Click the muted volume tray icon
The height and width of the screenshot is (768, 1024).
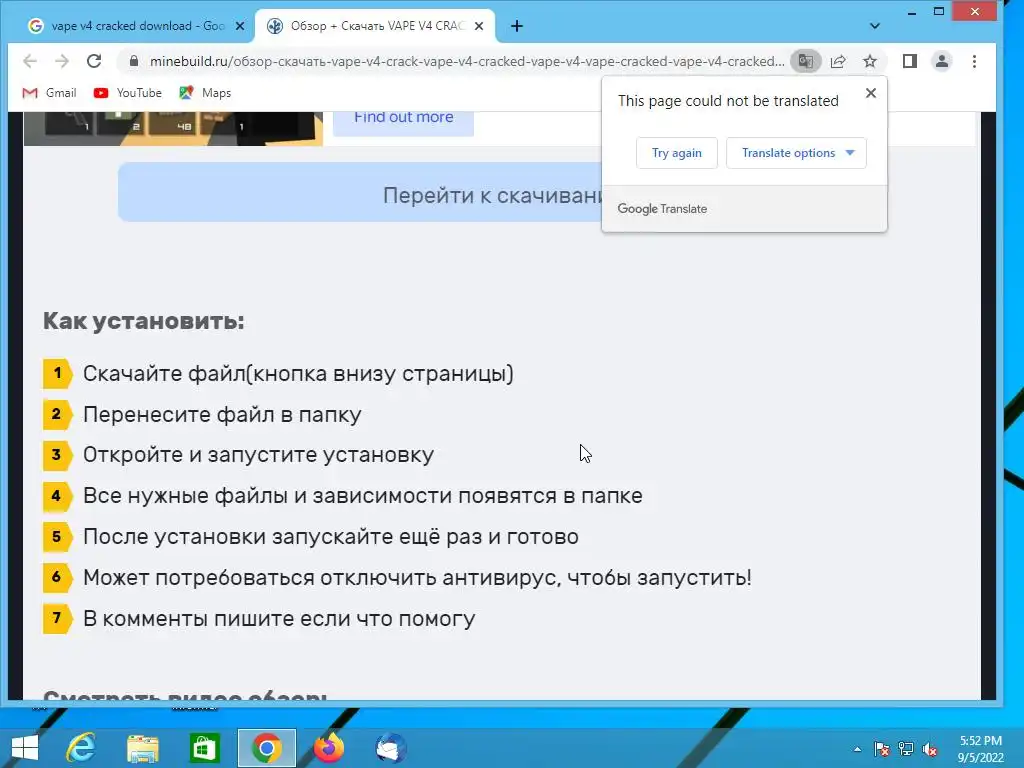point(930,749)
